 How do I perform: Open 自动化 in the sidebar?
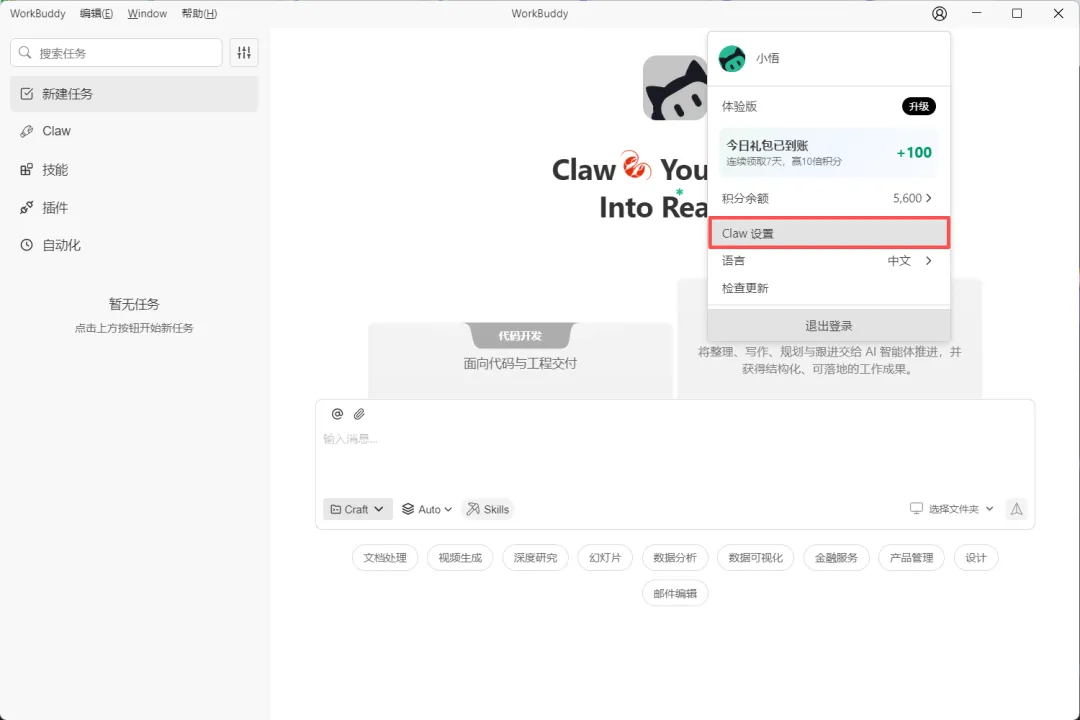[x=134, y=245]
